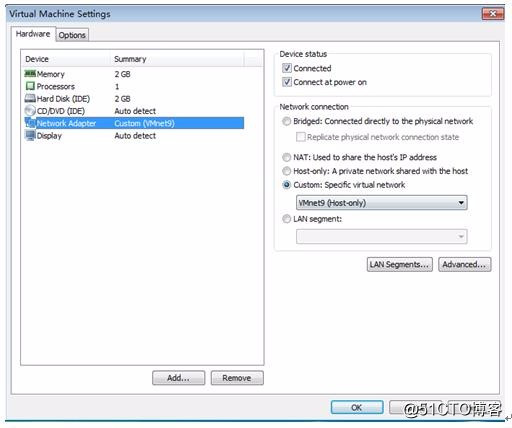This screenshot has width=512, height=428.
Task: Click the CD/DVD Auto detect summary value
Action: click(135, 111)
